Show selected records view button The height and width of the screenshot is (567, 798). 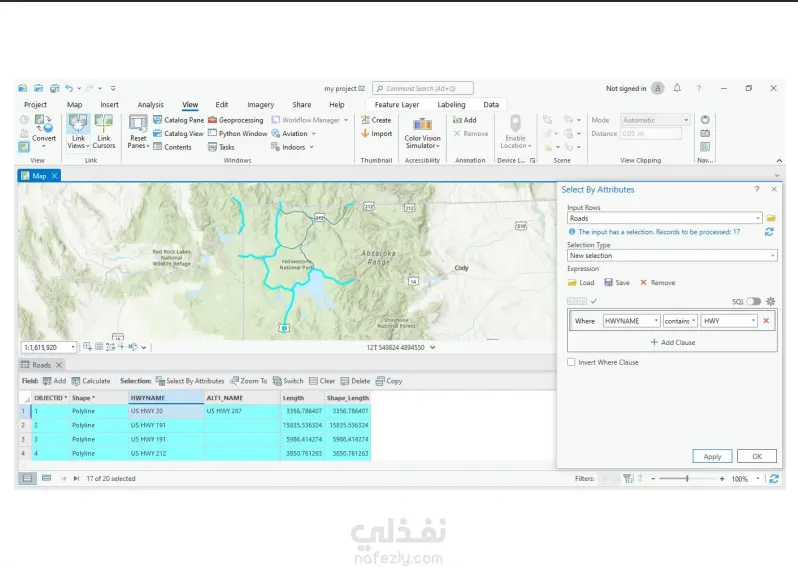[46, 478]
